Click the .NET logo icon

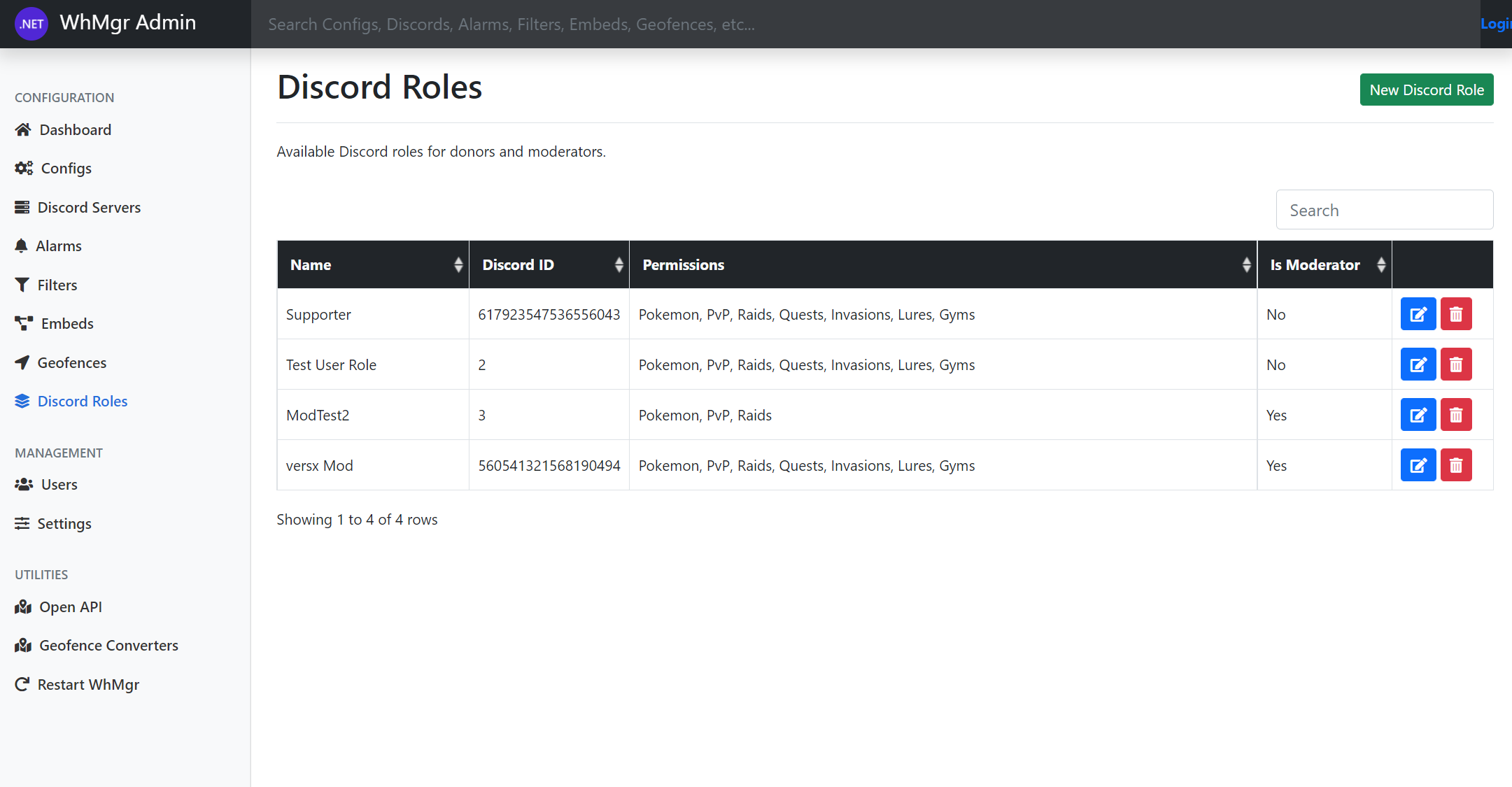tap(31, 24)
